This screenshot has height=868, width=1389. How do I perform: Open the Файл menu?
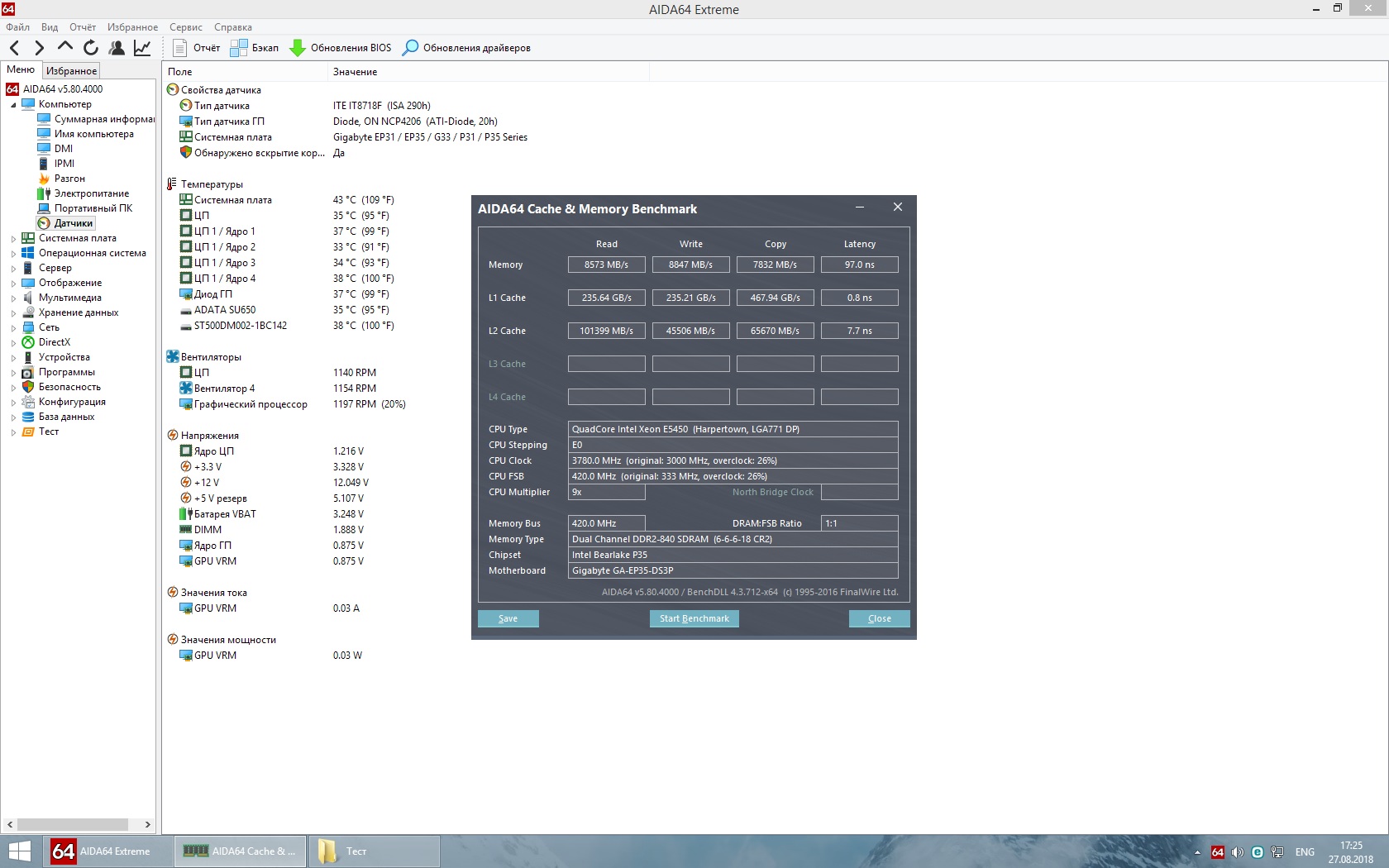[x=17, y=27]
